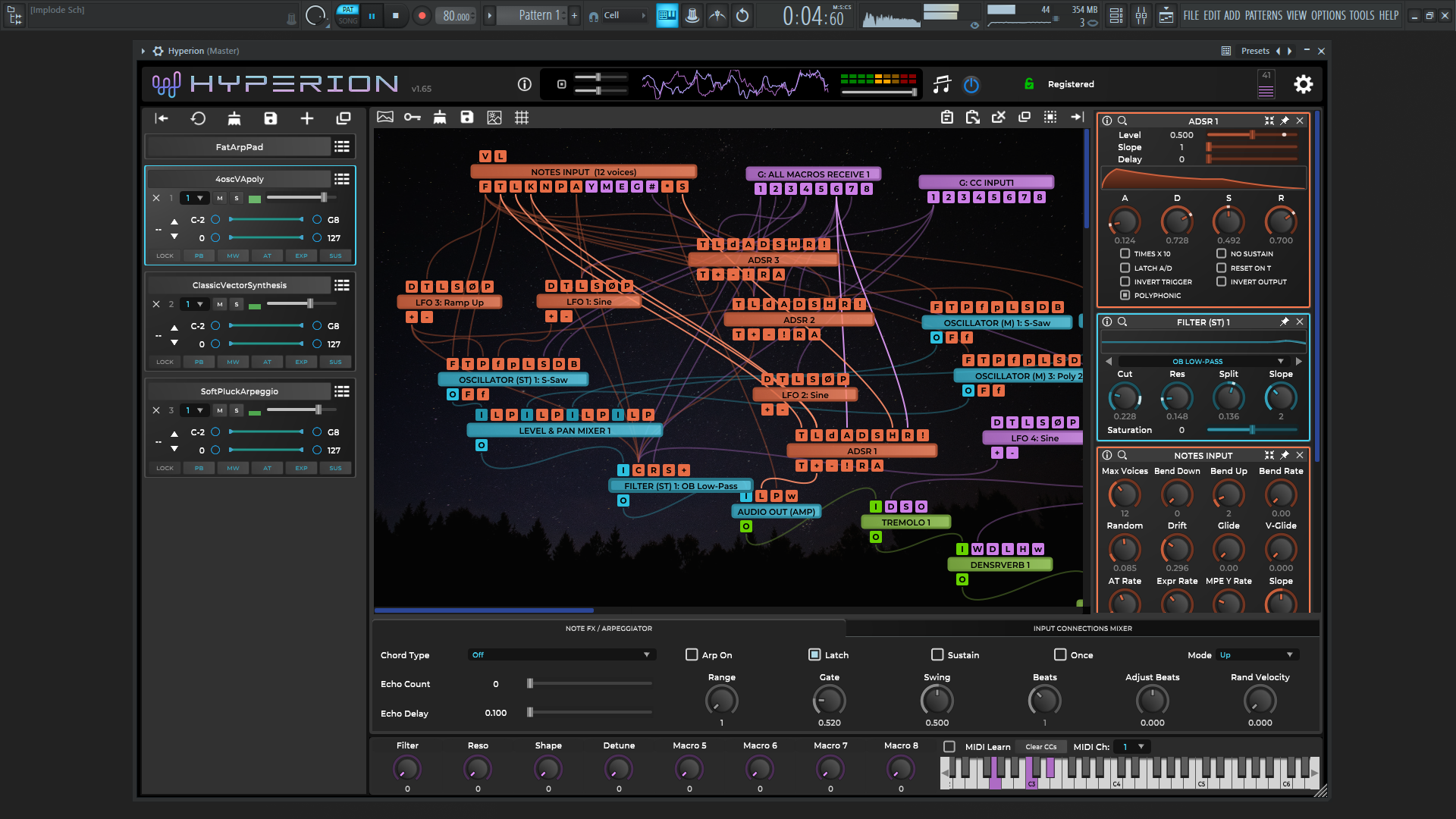Screen dimensions: 1456x819
Task: Toggle the blue power bypass icon
Action: 971,85
